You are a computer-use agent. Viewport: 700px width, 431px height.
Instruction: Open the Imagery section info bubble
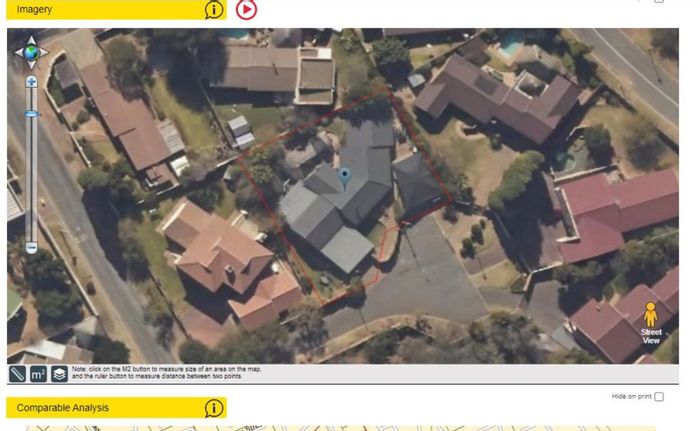(214, 9)
